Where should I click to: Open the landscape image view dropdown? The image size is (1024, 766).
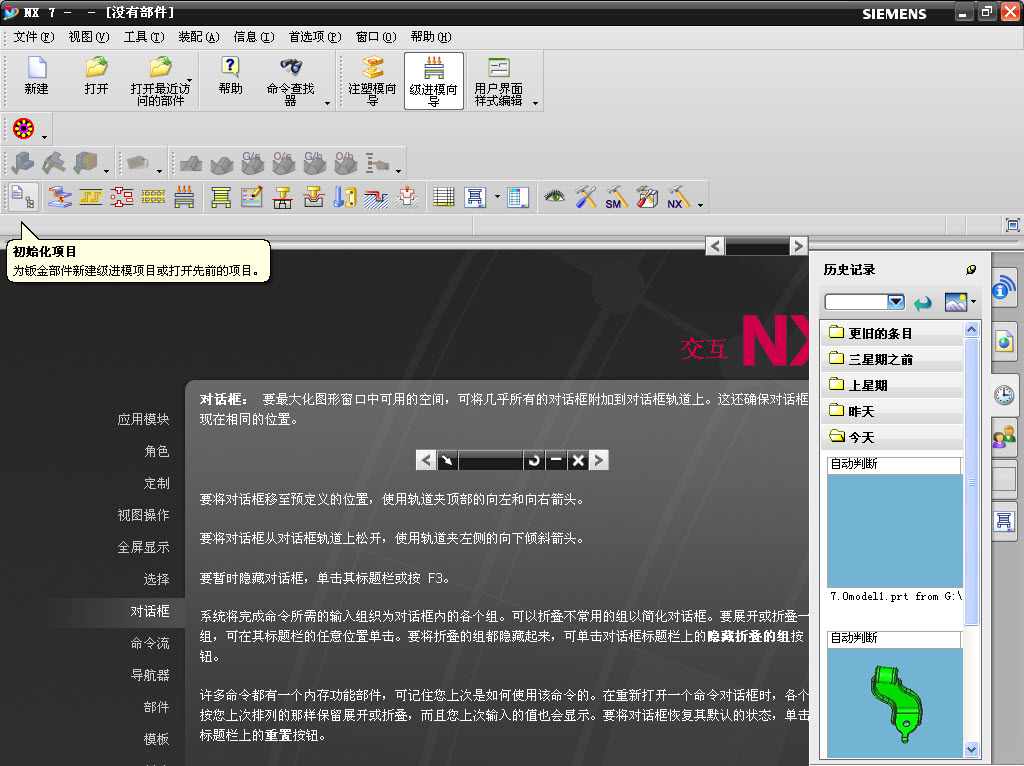click(x=973, y=302)
